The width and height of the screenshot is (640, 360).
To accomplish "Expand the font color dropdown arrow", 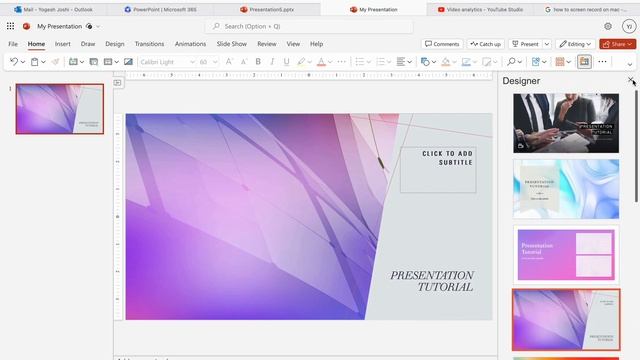I will [x=330, y=62].
